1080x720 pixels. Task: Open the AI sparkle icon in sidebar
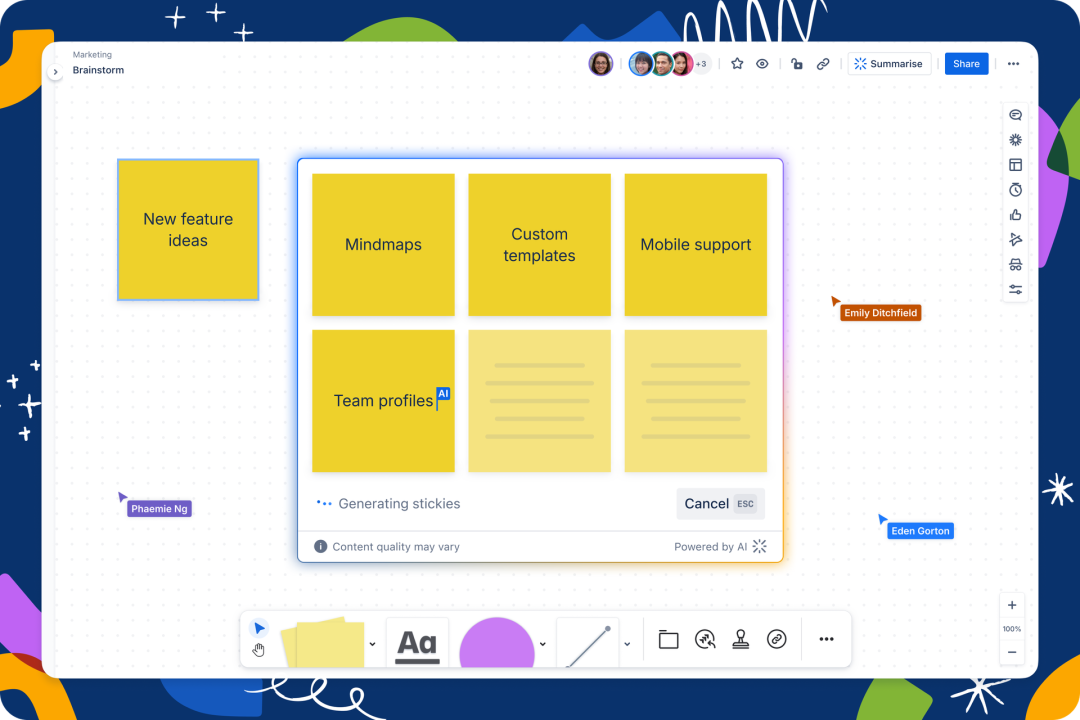1015,140
